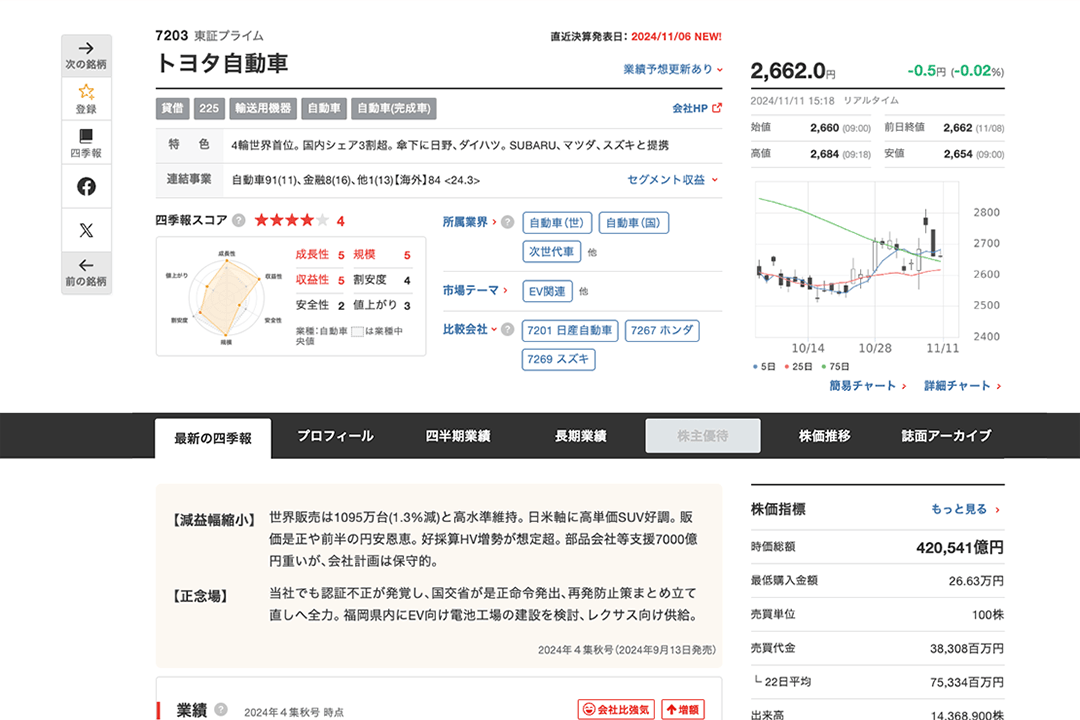Click 7267 ホンダ comparison company button
Image resolution: width=1080 pixels, height=720 pixels.
[x=662, y=330]
